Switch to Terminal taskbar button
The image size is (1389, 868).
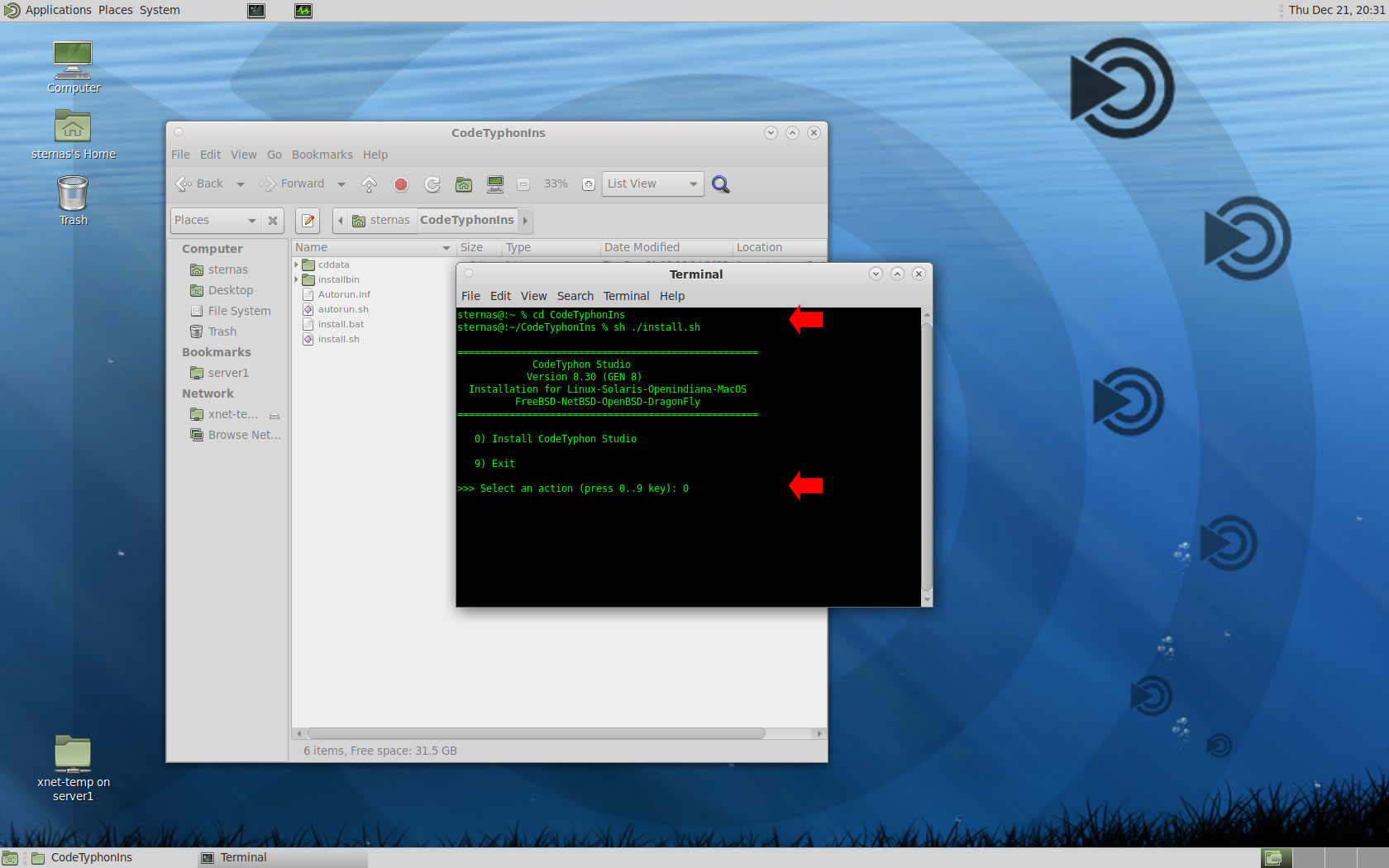tap(281, 858)
